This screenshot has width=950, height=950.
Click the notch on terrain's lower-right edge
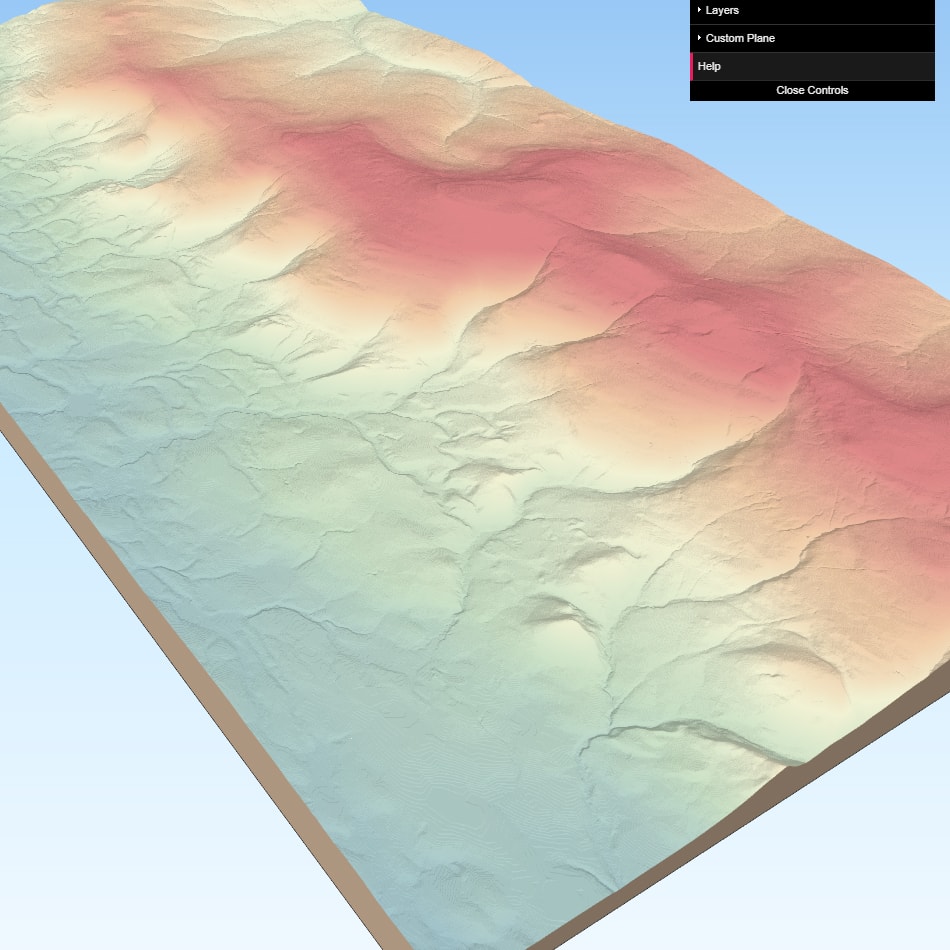tap(790, 765)
